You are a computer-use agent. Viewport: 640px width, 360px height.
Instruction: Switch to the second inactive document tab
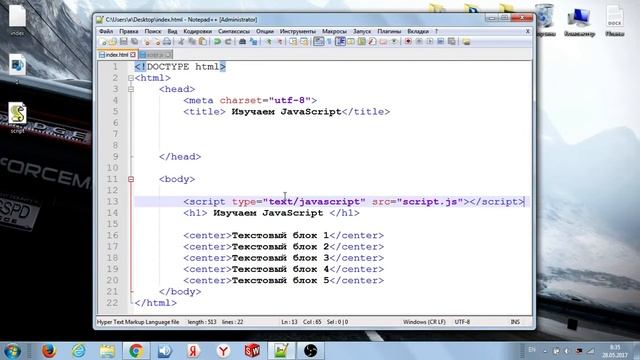tap(156, 54)
